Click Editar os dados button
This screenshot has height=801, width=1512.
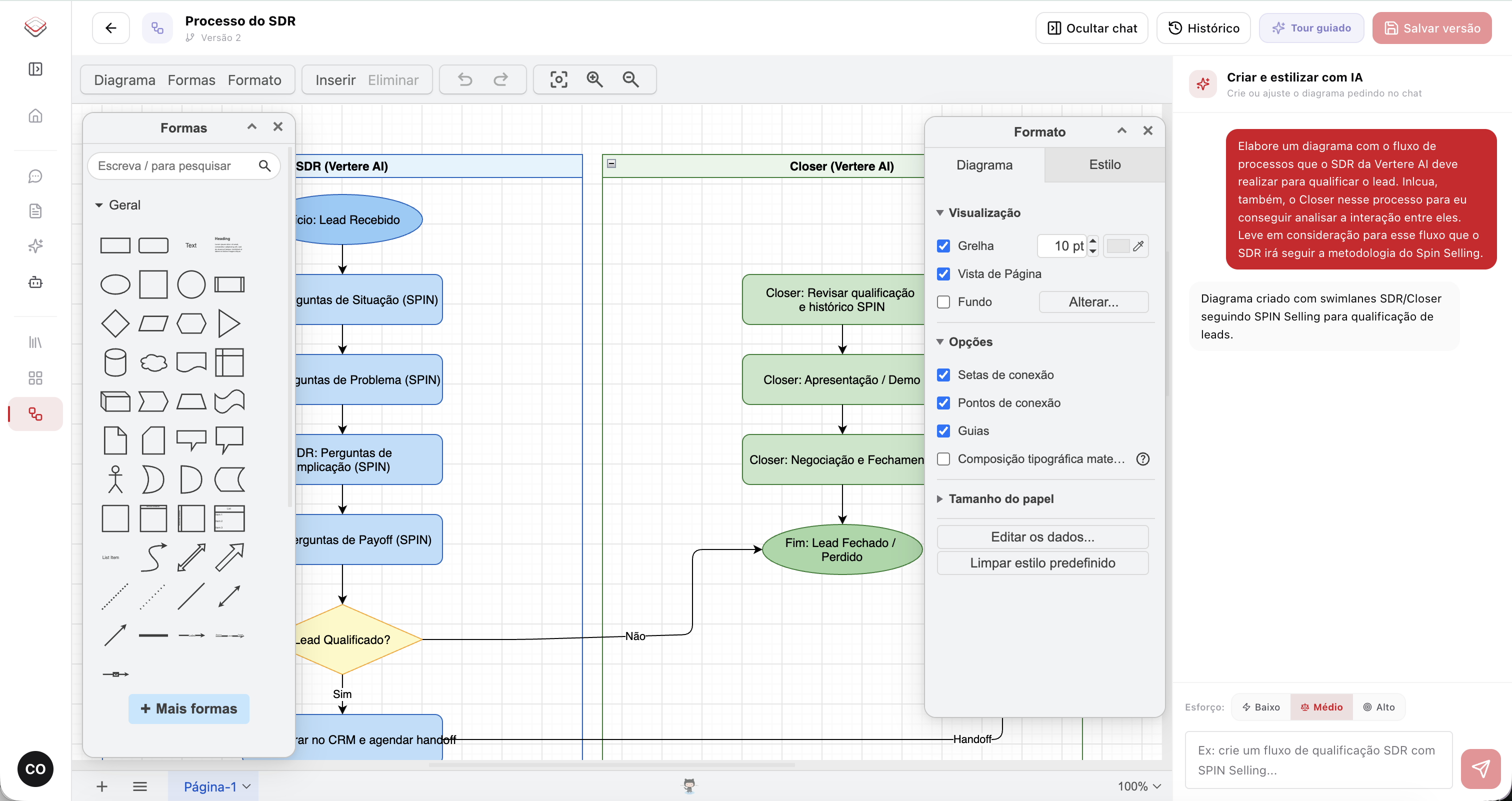(x=1042, y=537)
